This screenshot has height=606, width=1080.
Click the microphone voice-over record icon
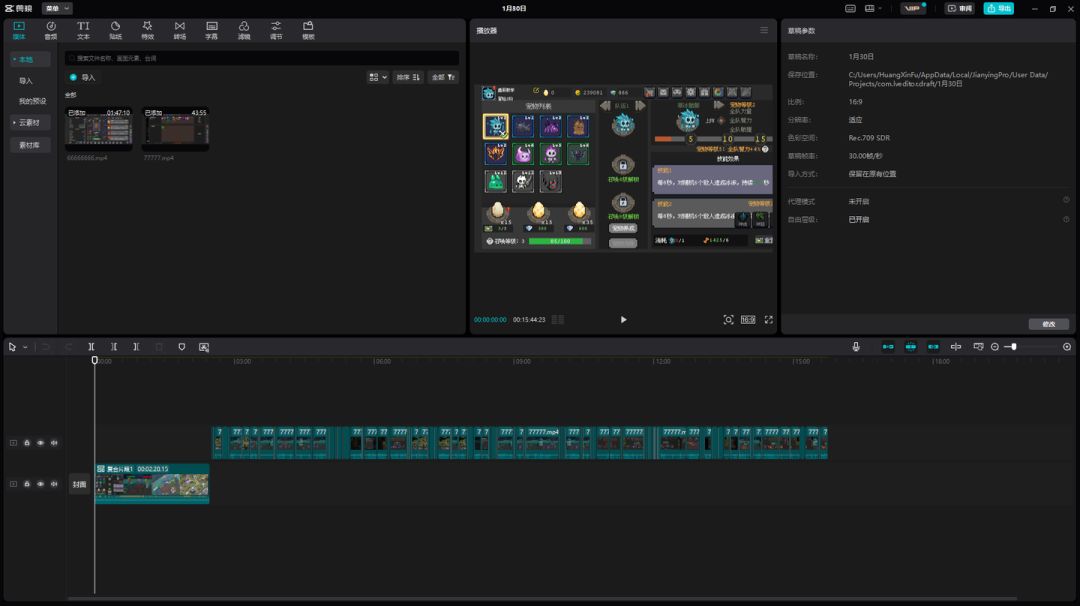pos(856,347)
